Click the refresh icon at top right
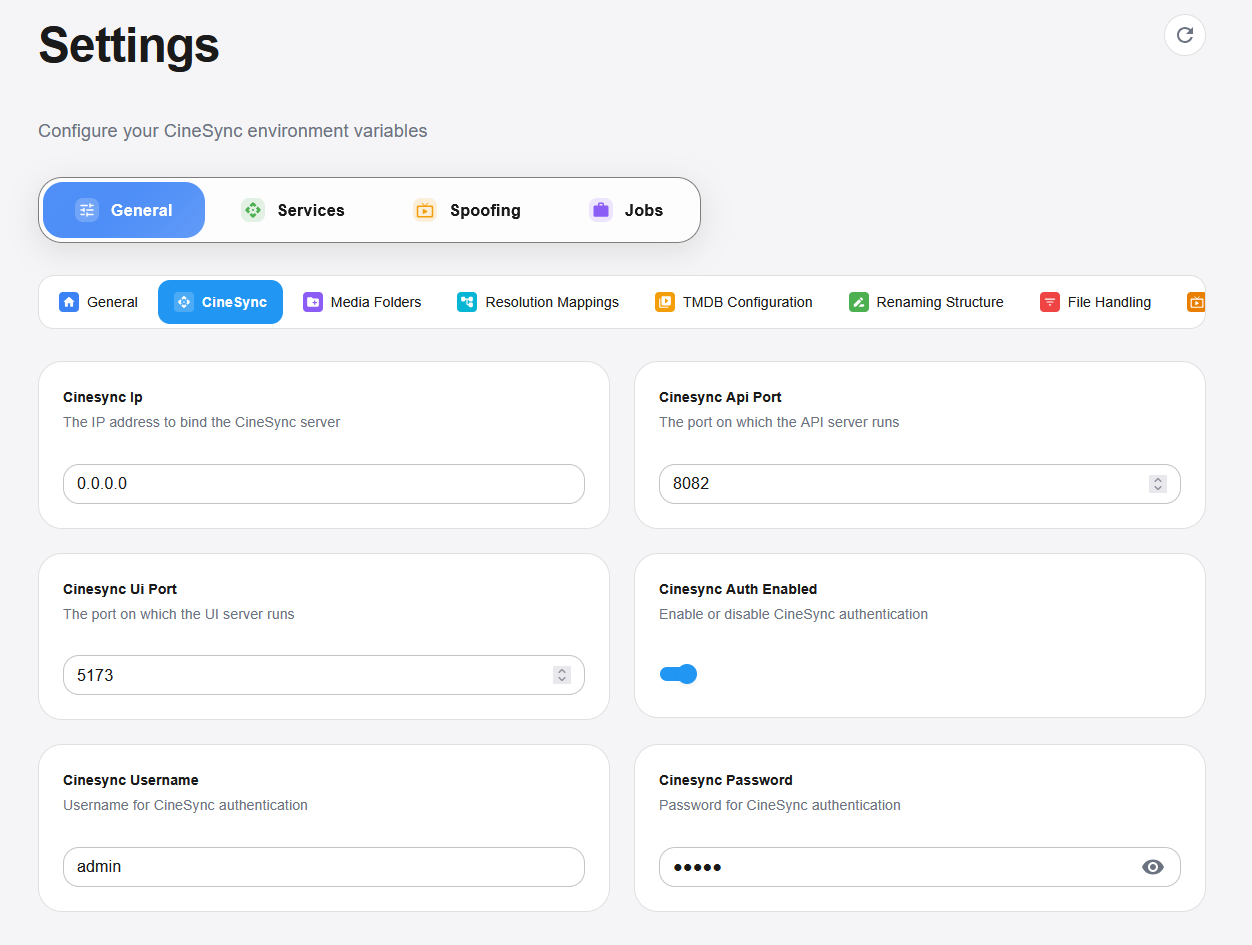This screenshot has width=1252, height=945. pos(1184,35)
